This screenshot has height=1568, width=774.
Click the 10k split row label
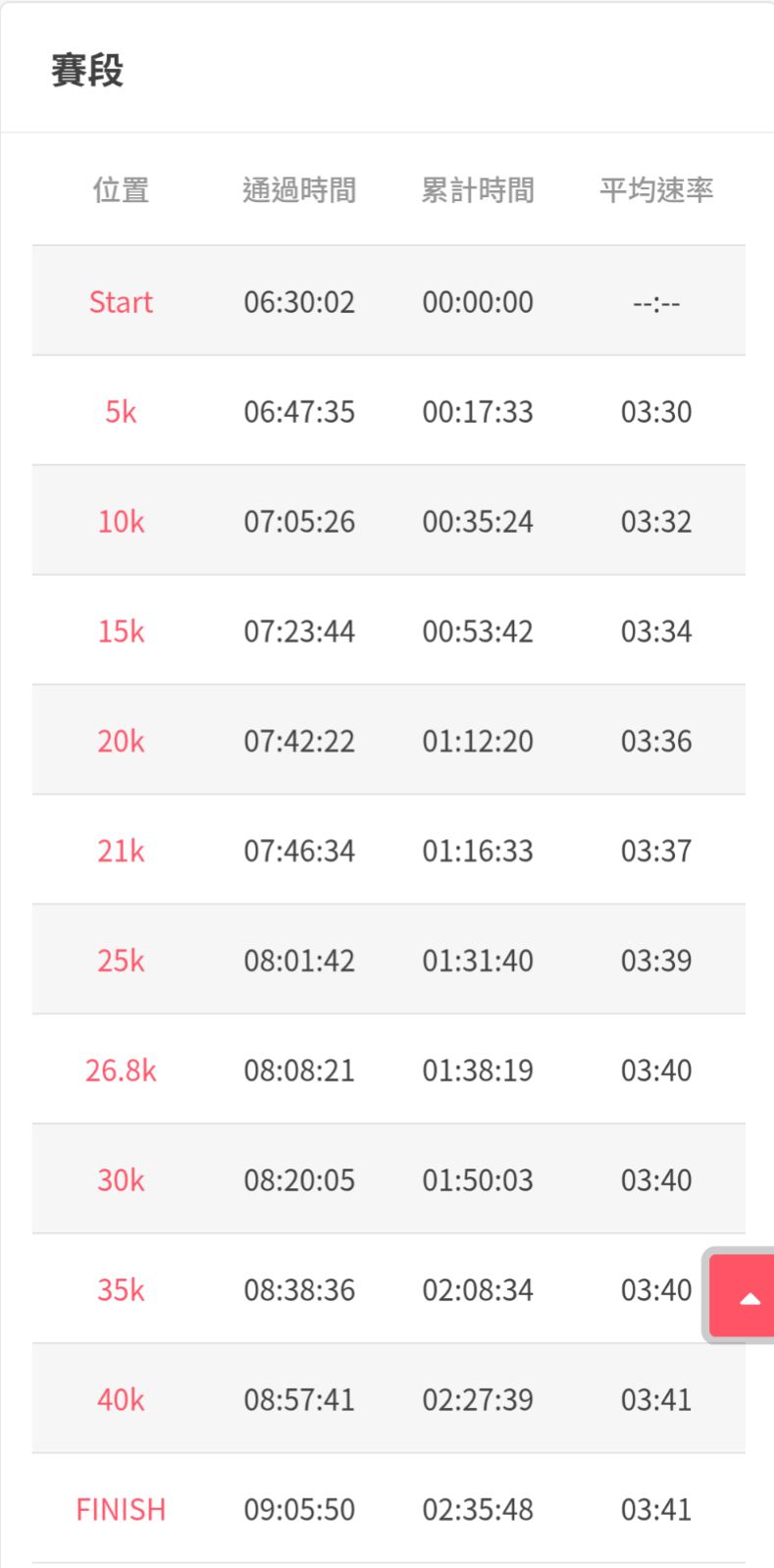[121, 521]
